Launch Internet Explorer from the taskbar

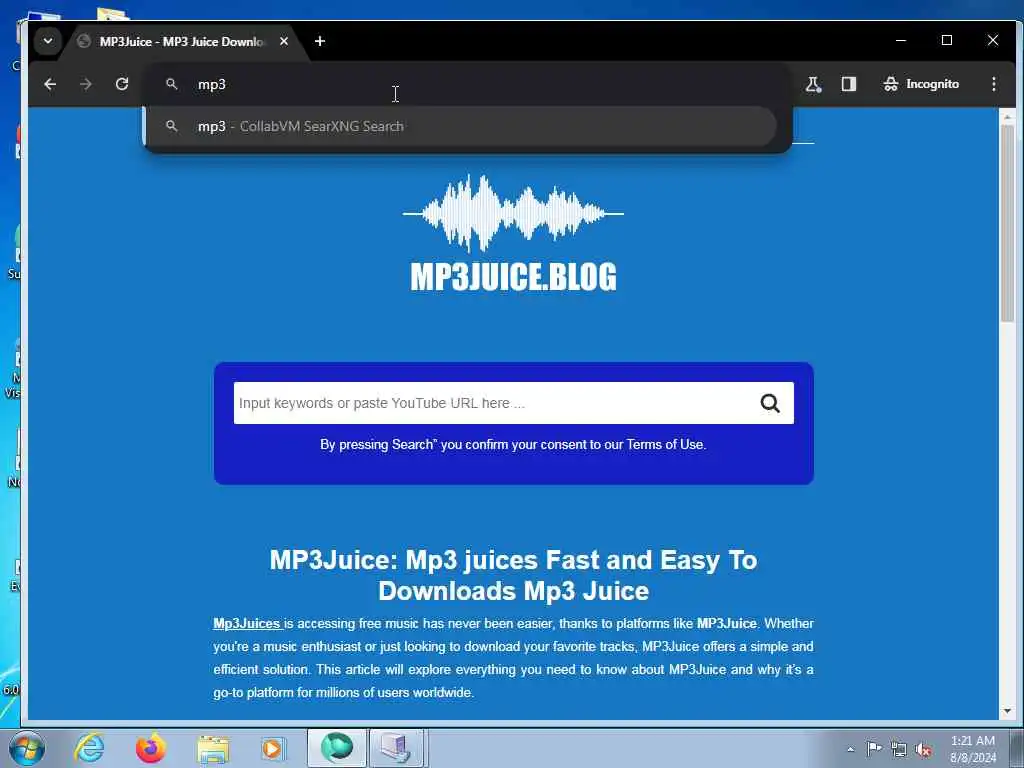[x=89, y=748]
